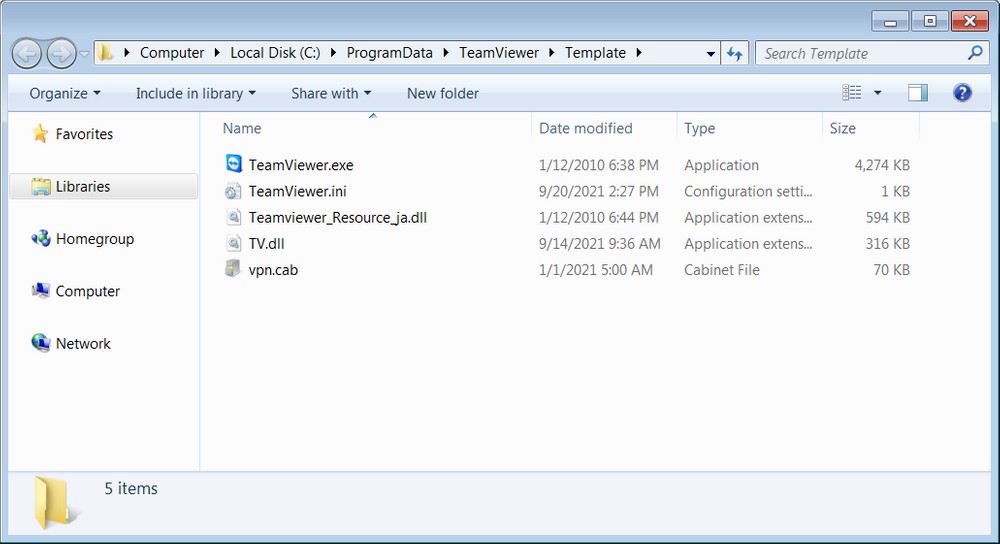Click the 4,274 KB size cell
This screenshot has height=544, width=1000.
[882, 165]
